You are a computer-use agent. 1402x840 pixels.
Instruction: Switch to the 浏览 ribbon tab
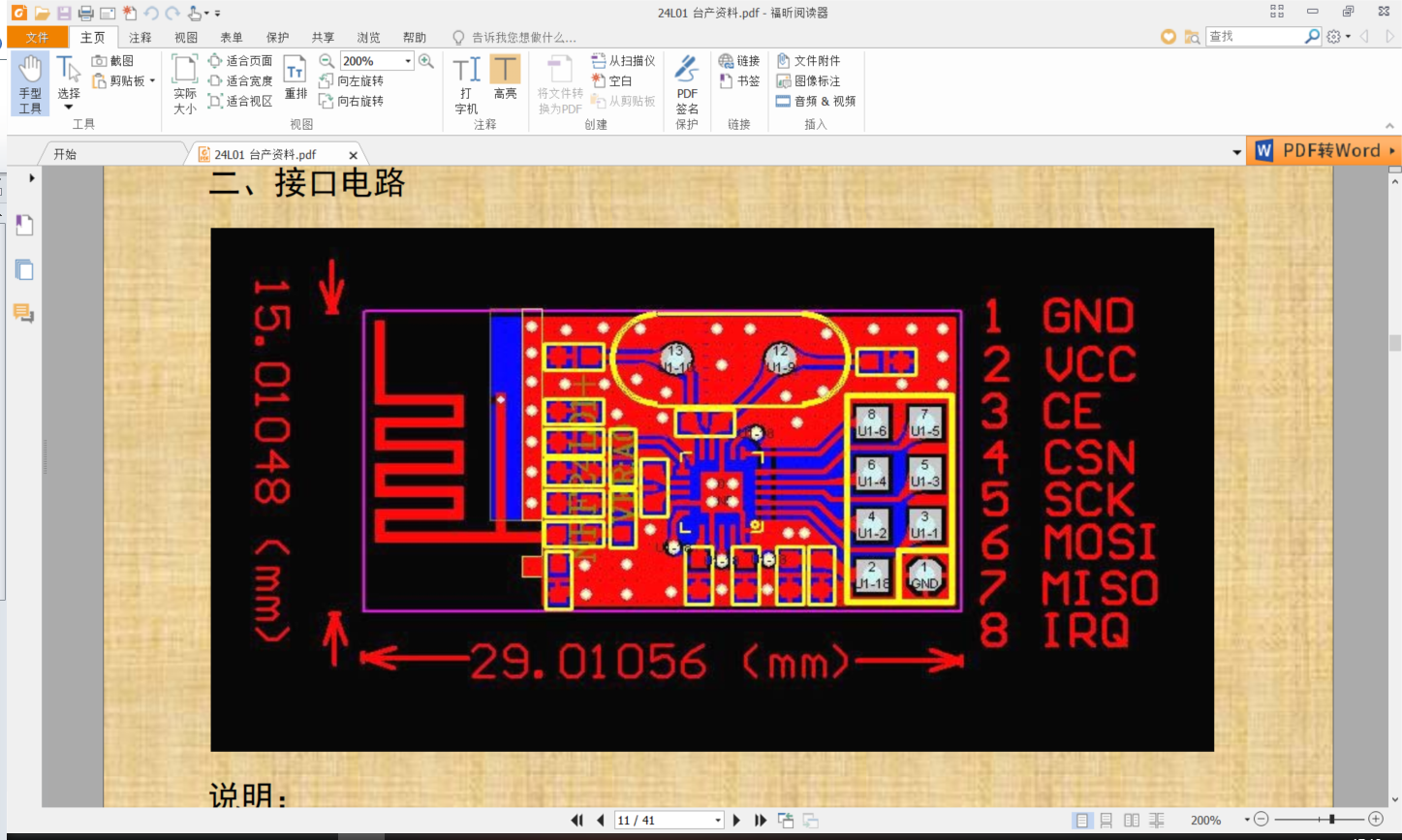click(x=368, y=38)
